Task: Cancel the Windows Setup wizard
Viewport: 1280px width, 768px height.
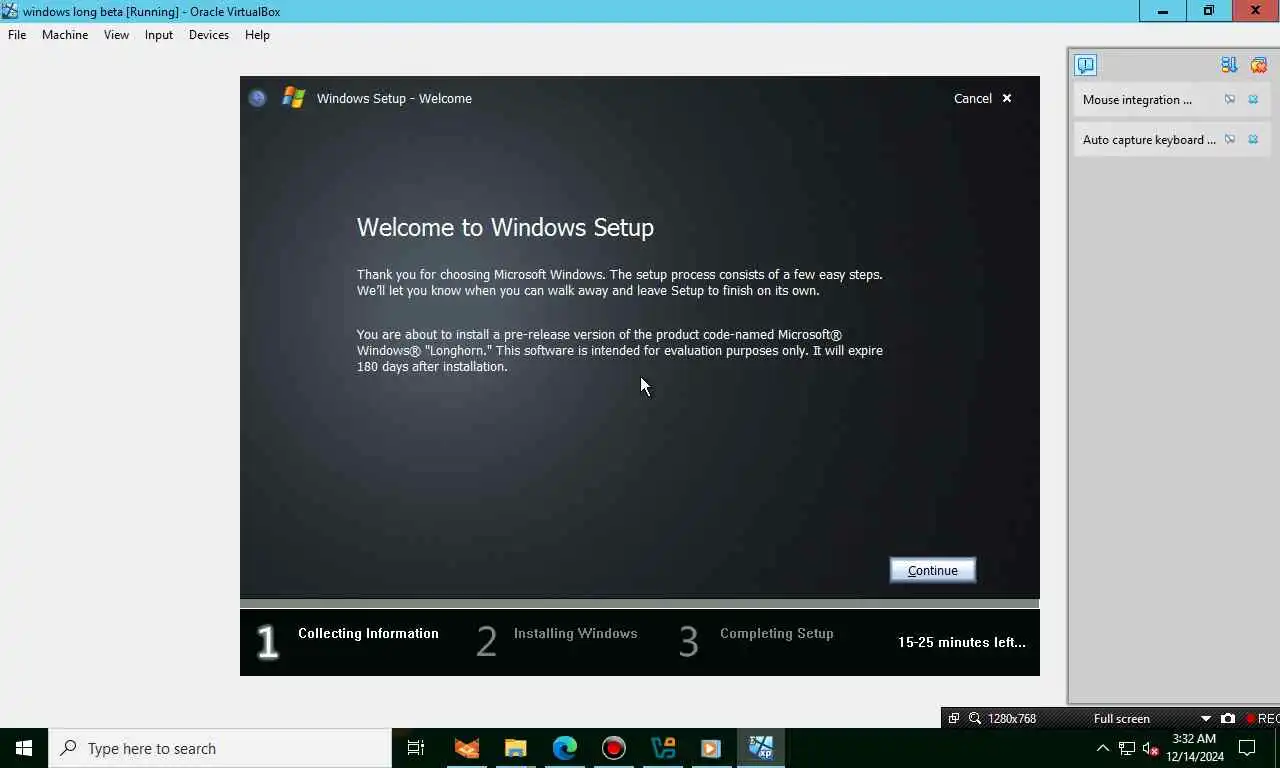Action: tap(983, 98)
